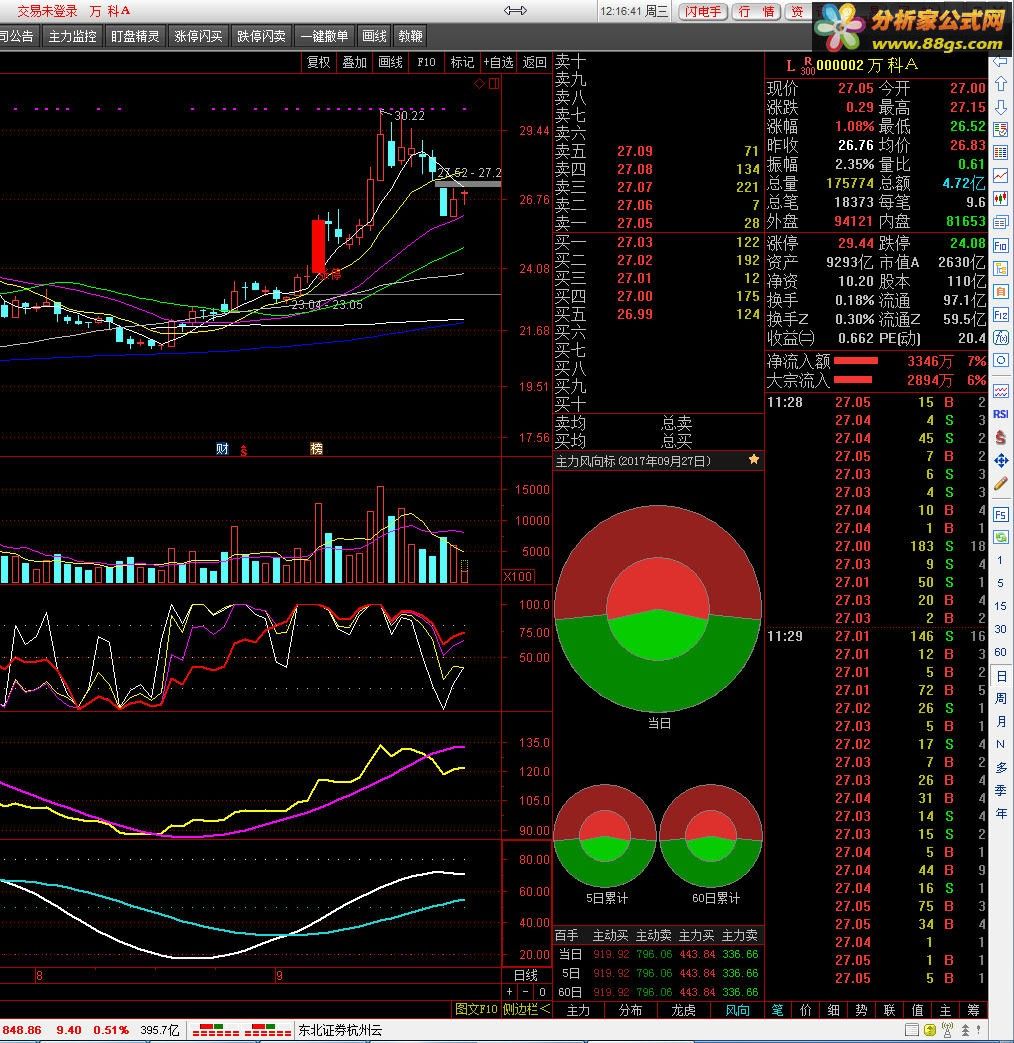Open the watchlist icon with checkmark in the sidebar

pyautogui.click(x=1001, y=130)
